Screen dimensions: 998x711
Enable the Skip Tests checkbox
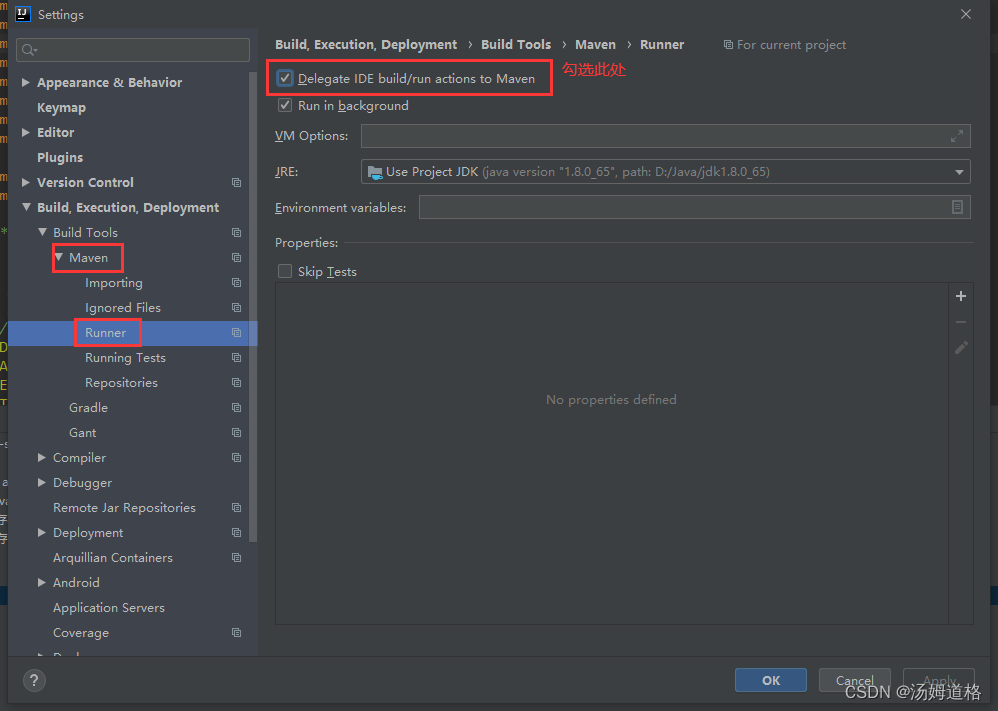[285, 271]
